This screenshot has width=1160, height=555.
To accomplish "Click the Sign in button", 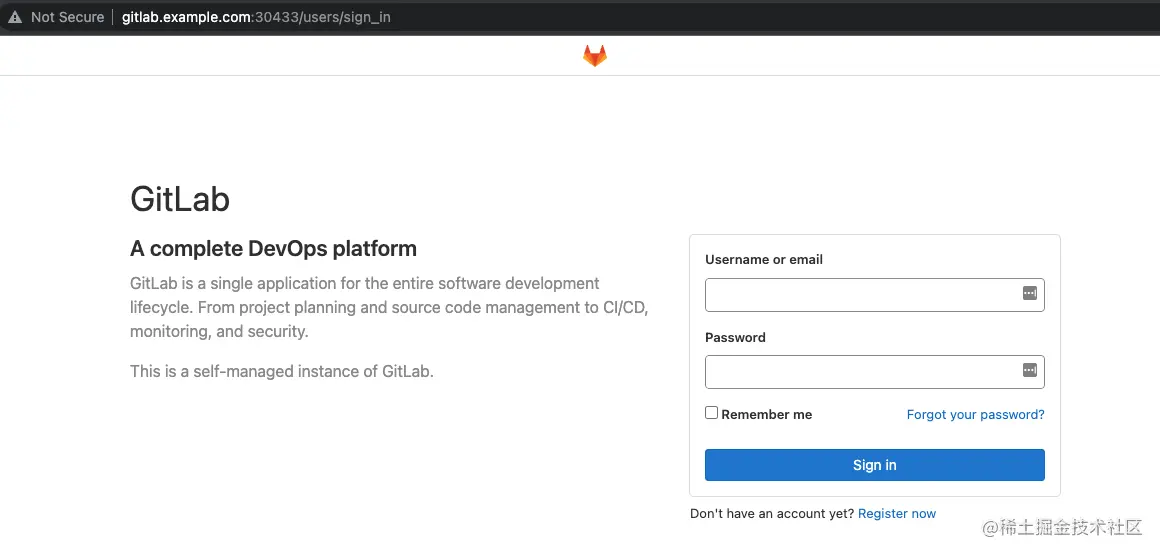I will pos(874,465).
